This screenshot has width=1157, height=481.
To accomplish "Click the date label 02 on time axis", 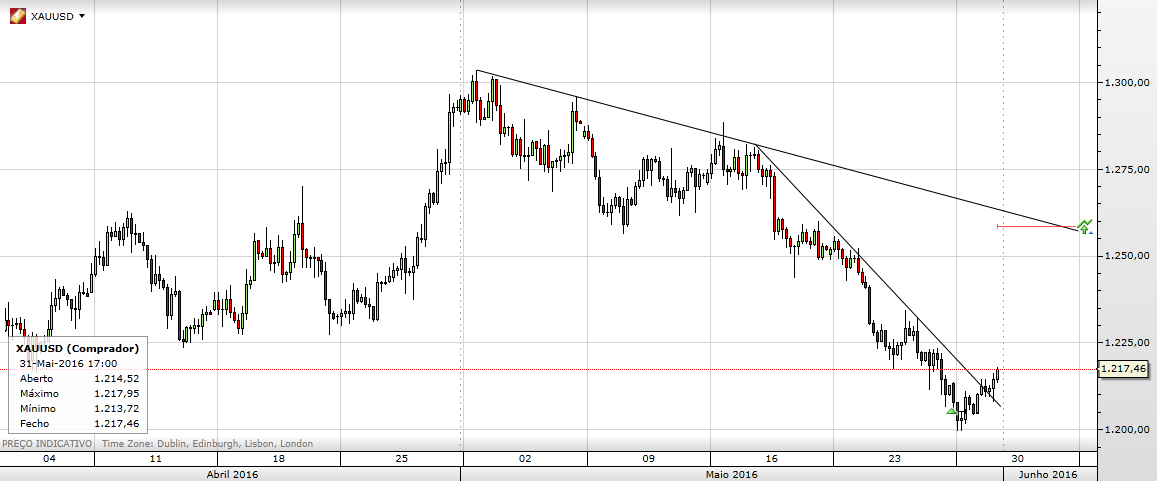I will [525, 459].
